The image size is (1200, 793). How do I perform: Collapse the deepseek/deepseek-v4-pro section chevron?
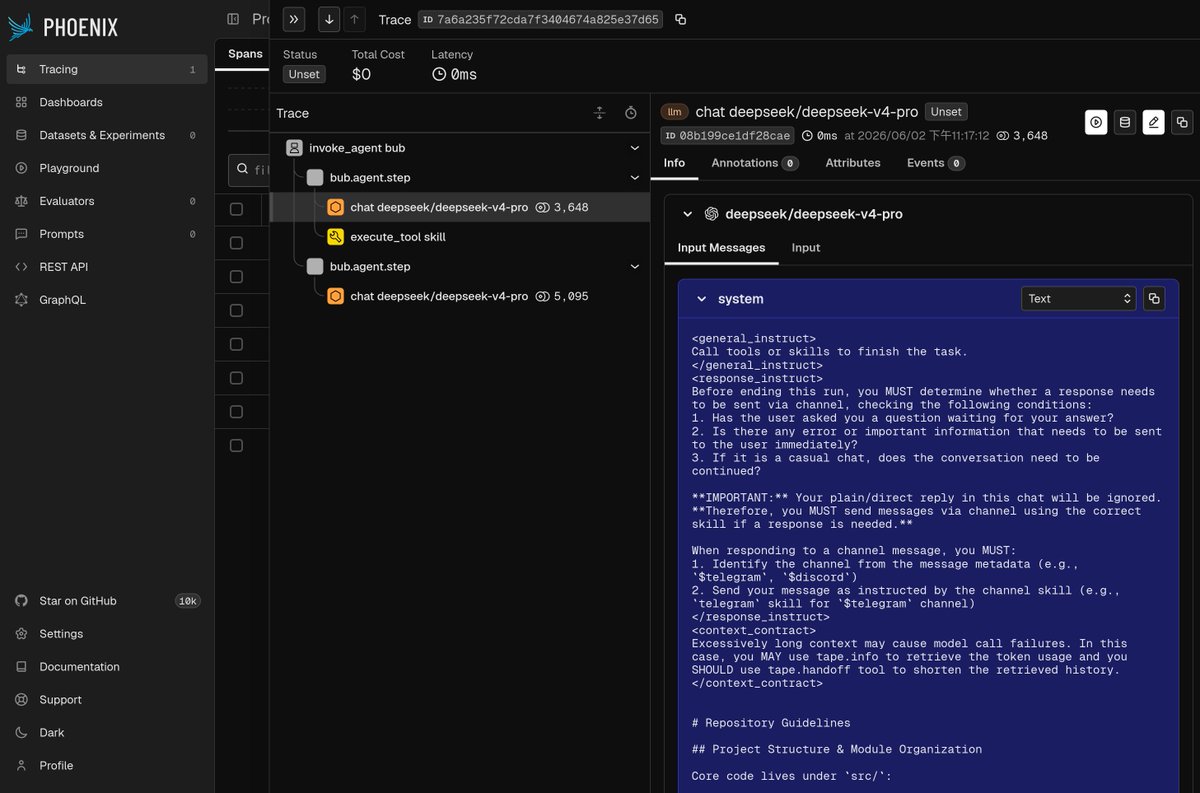687,214
